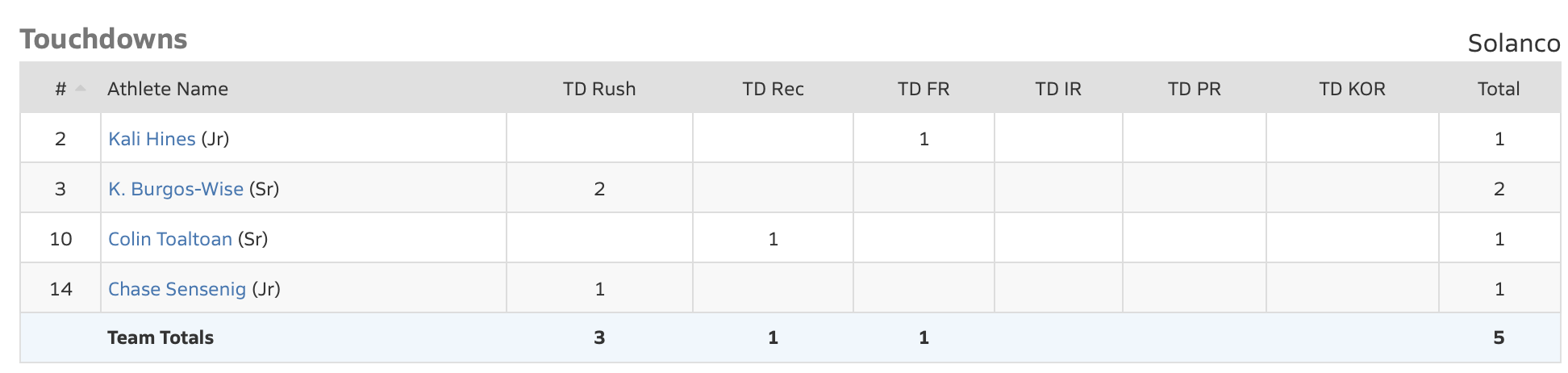Open Colin Toaltoan athlete profile
1568x373 pixels.
coord(170,239)
